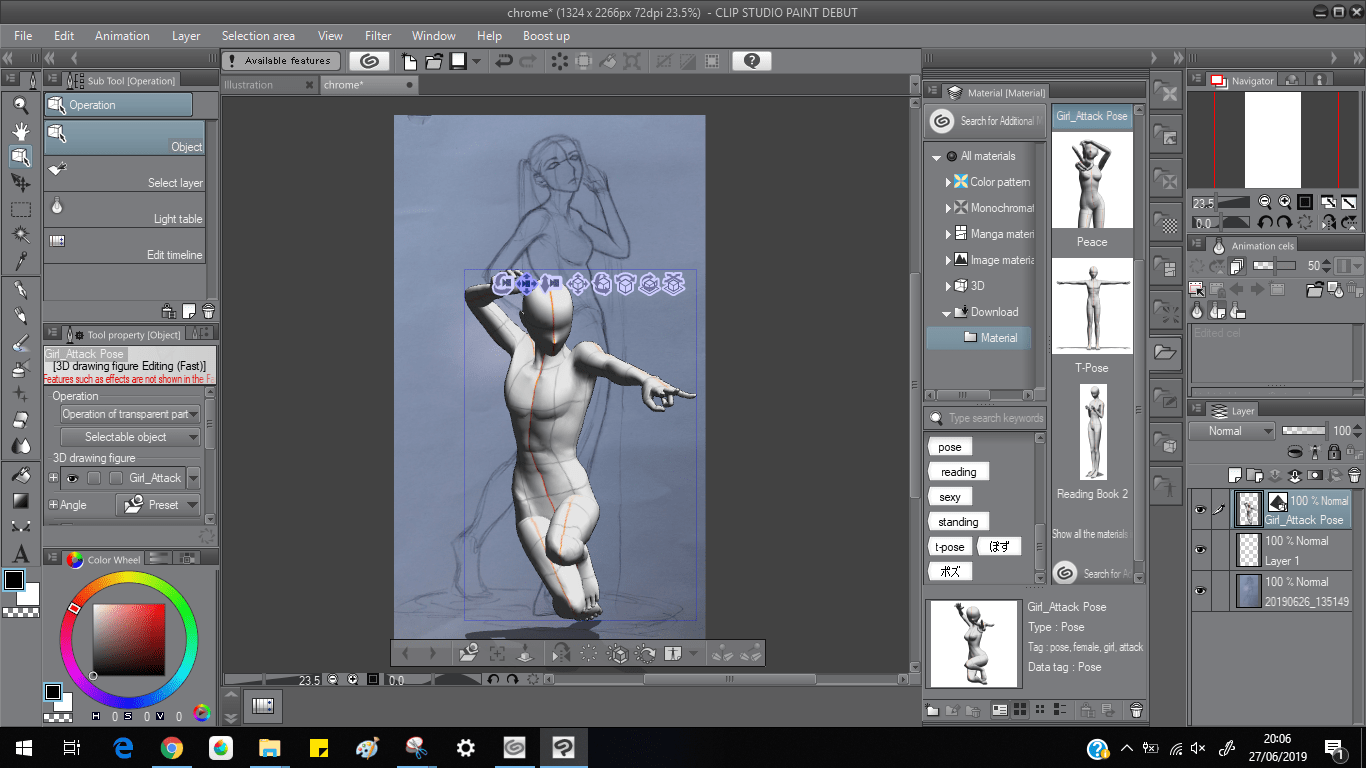This screenshot has height=768, width=1366.
Task: Click the hue ring on Color Wheel
Action: 128,579
